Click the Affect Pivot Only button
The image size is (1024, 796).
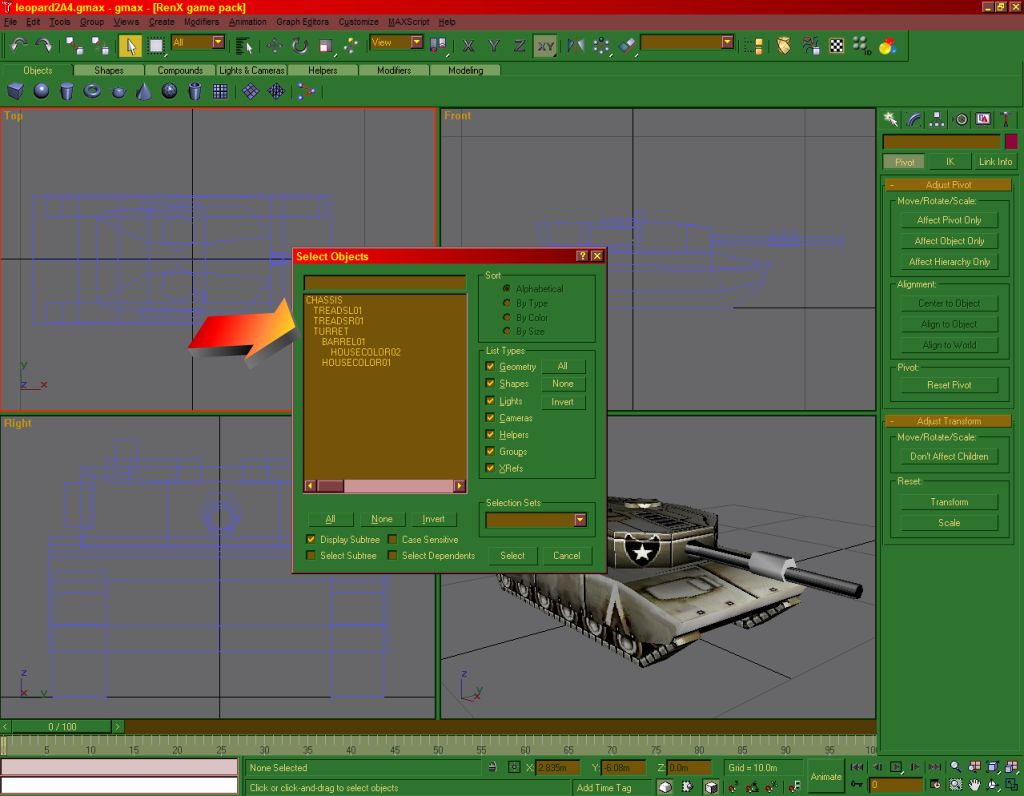949,220
